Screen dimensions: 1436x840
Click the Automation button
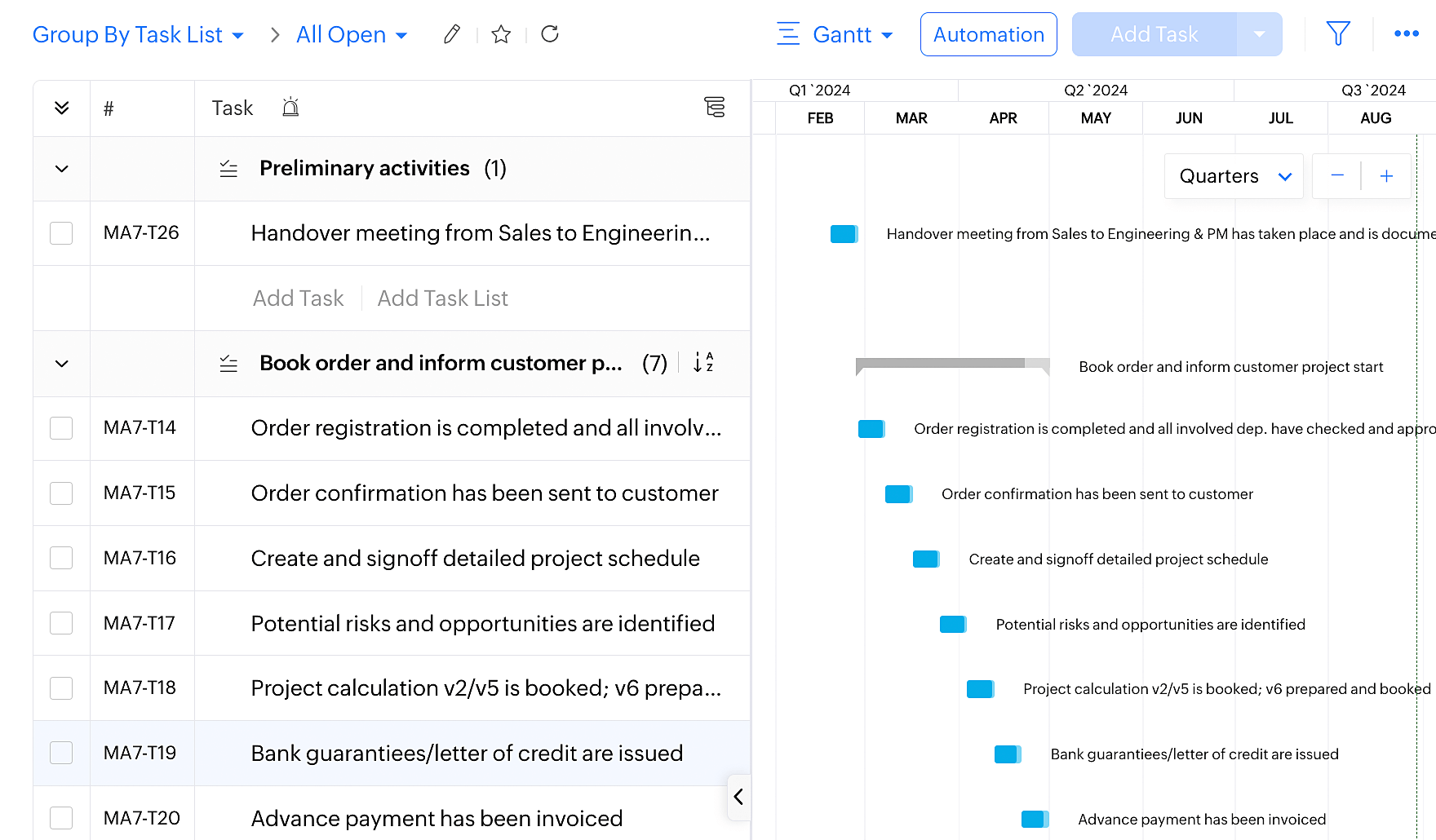pos(988,34)
